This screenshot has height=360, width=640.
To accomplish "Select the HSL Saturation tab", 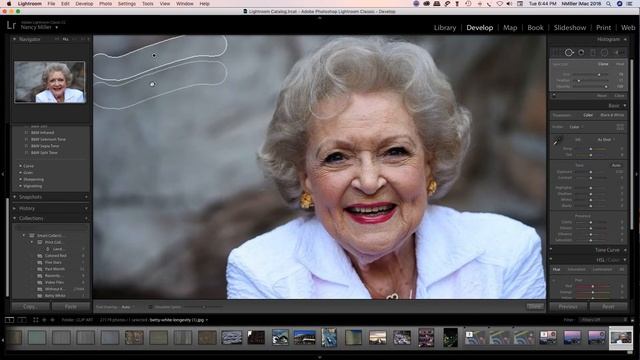I will pos(577,269).
